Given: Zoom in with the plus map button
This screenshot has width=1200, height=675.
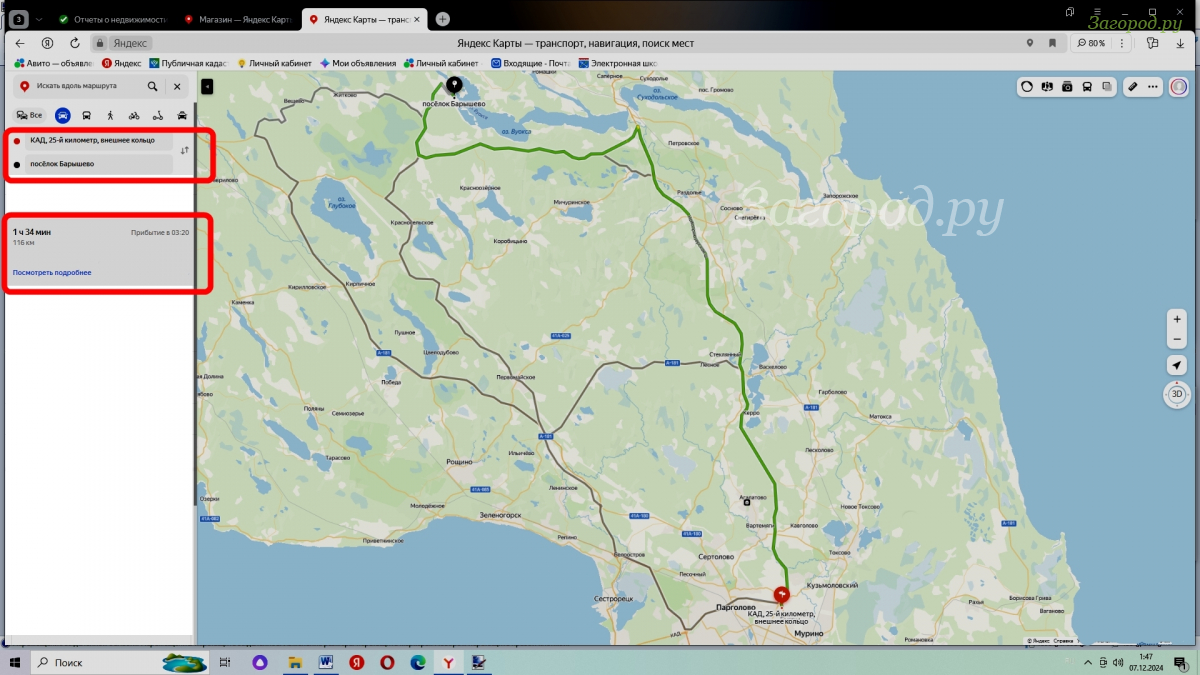Looking at the screenshot, I should coord(1177,320).
